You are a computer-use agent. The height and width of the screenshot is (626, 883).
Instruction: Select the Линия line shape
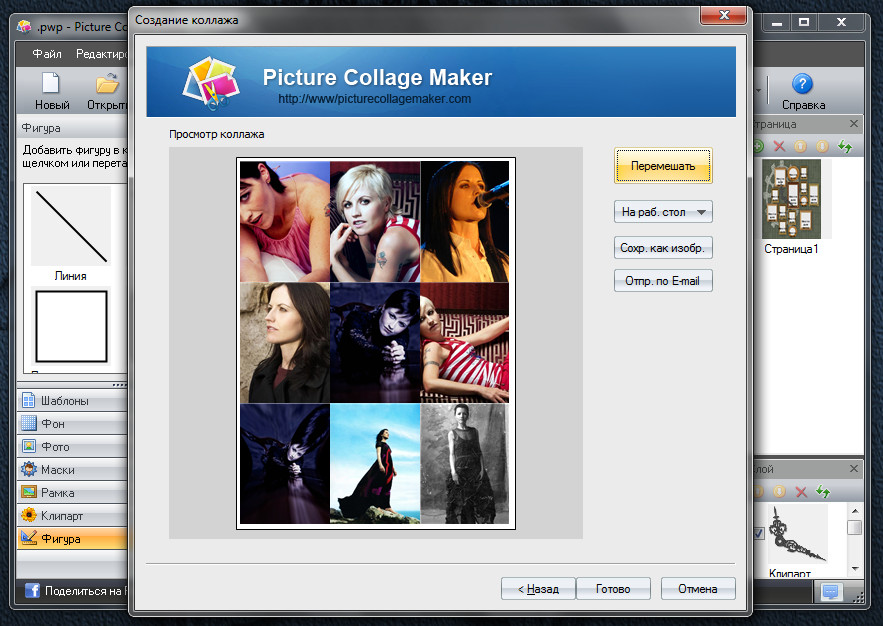coord(71,226)
